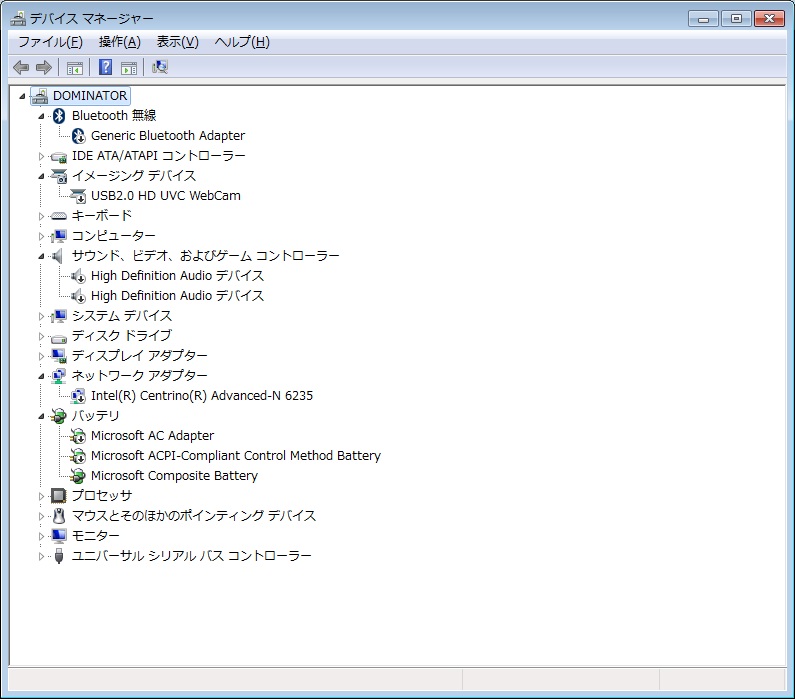The image size is (795, 699).
Task: Select the first High Definition Audio デバイス
Action: pos(177,276)
